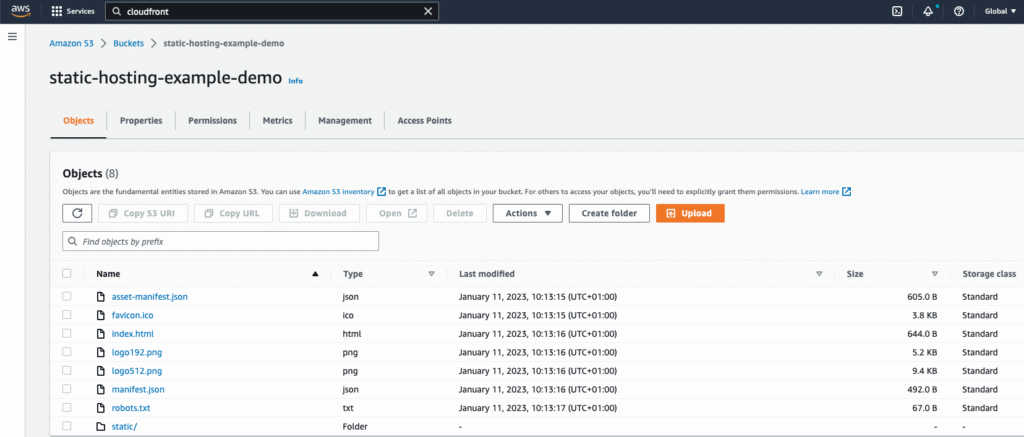Click the Copy URL button

pyautogui.click(x=233, y=213)
